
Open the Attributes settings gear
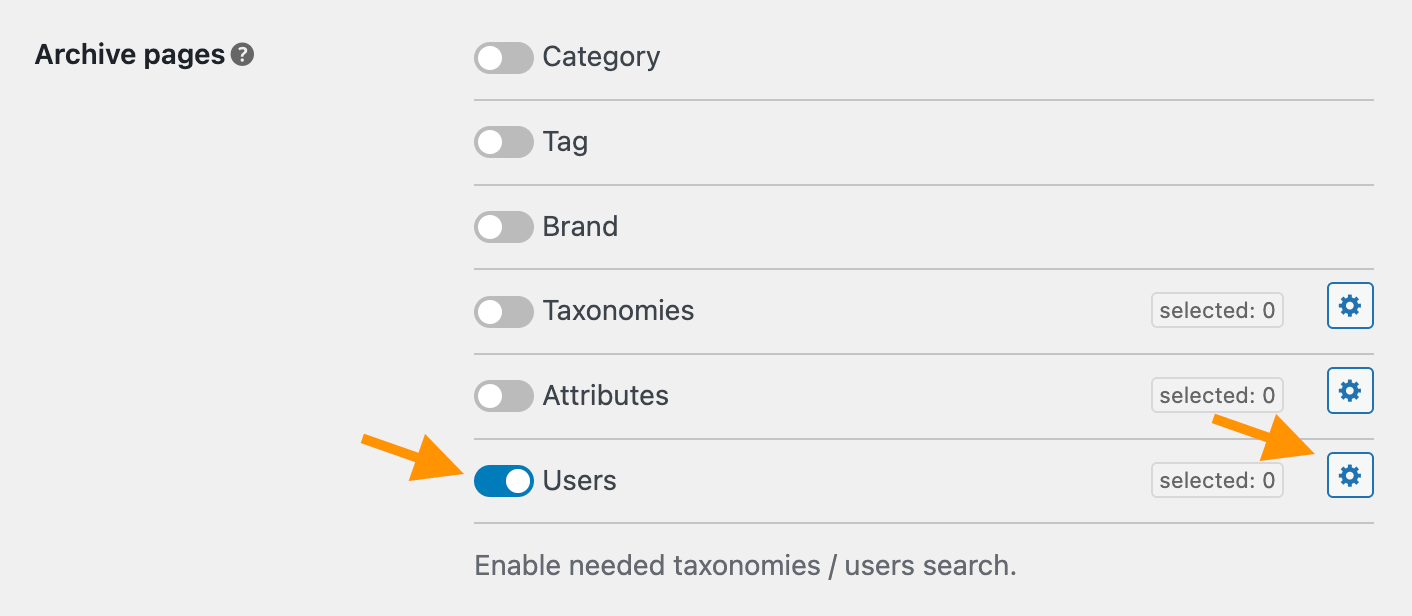1350,391
